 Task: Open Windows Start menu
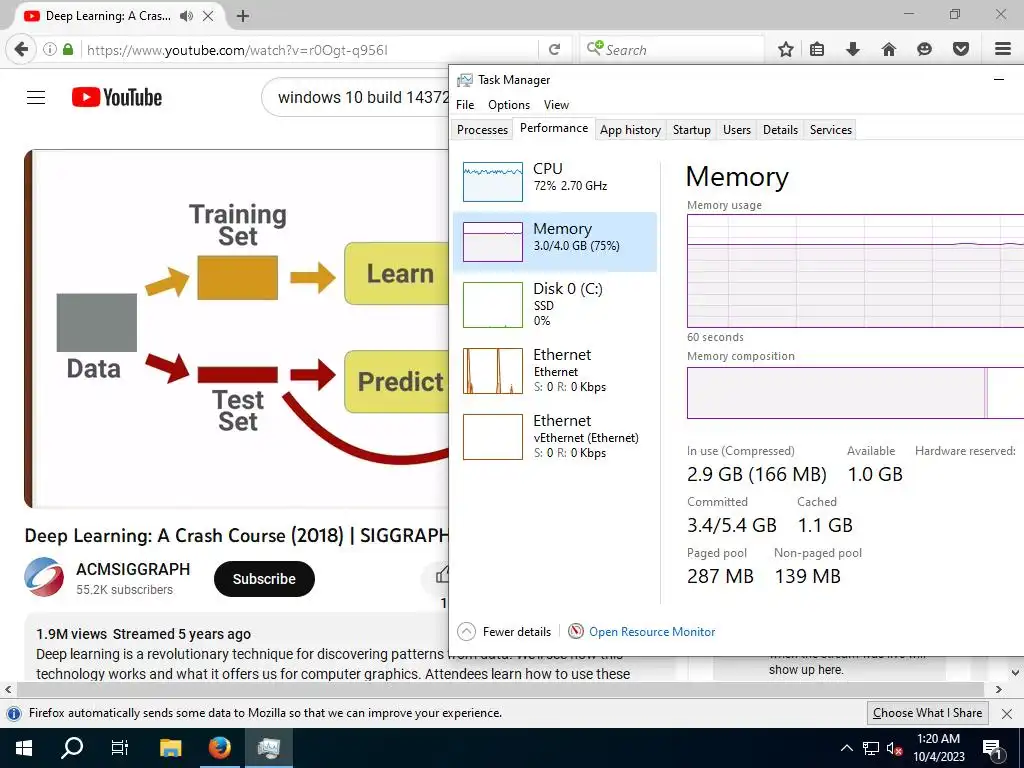coord(24,748)
